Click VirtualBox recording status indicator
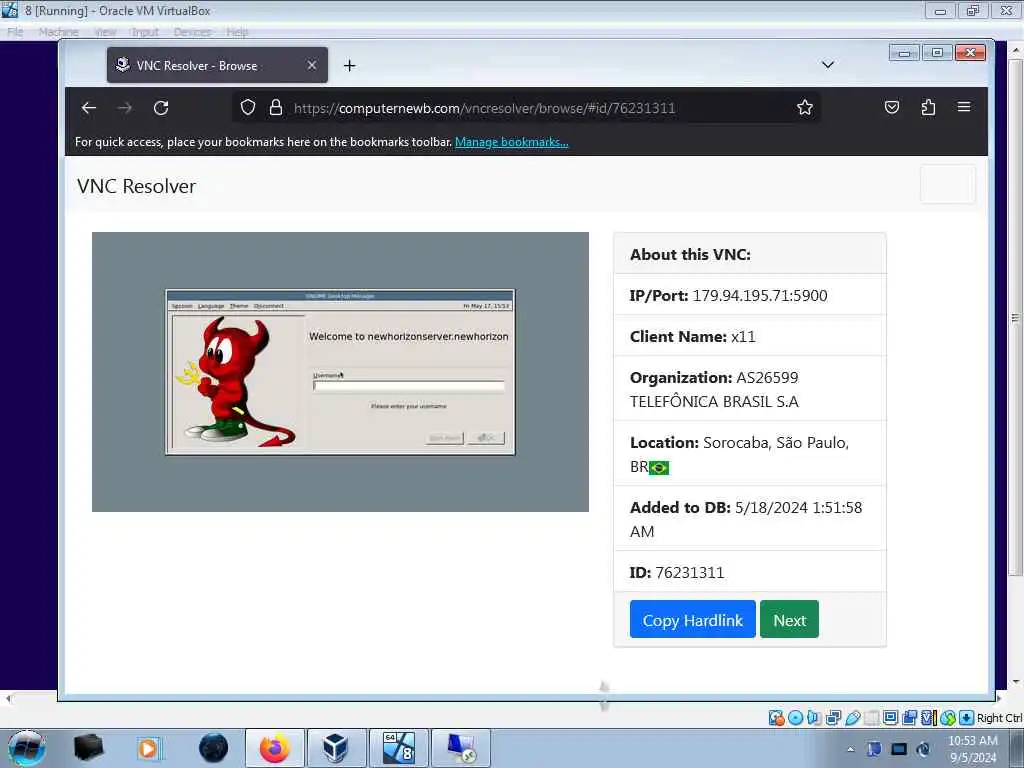 point(910,718)
